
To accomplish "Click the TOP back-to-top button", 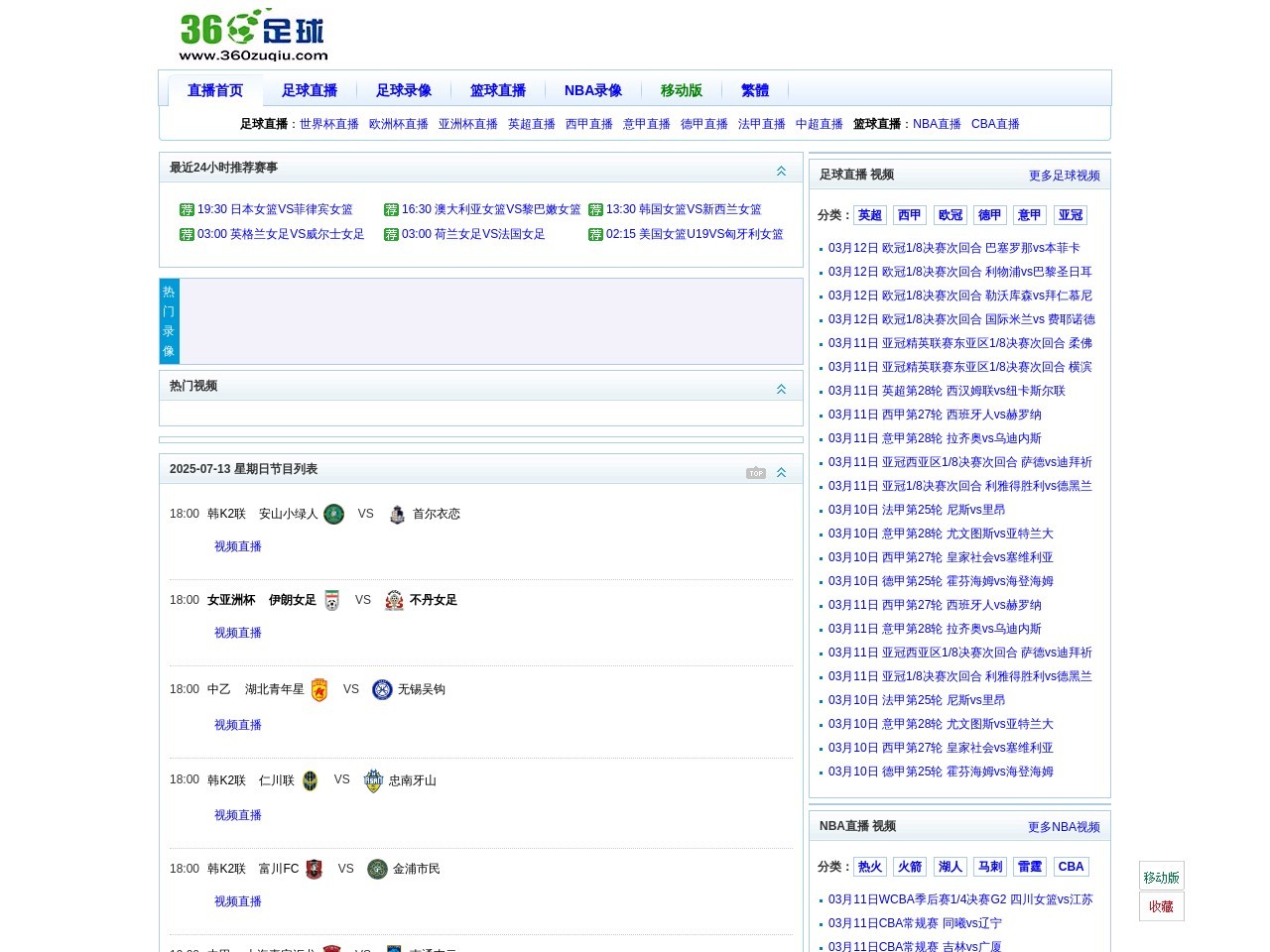I will pos(756,472).
